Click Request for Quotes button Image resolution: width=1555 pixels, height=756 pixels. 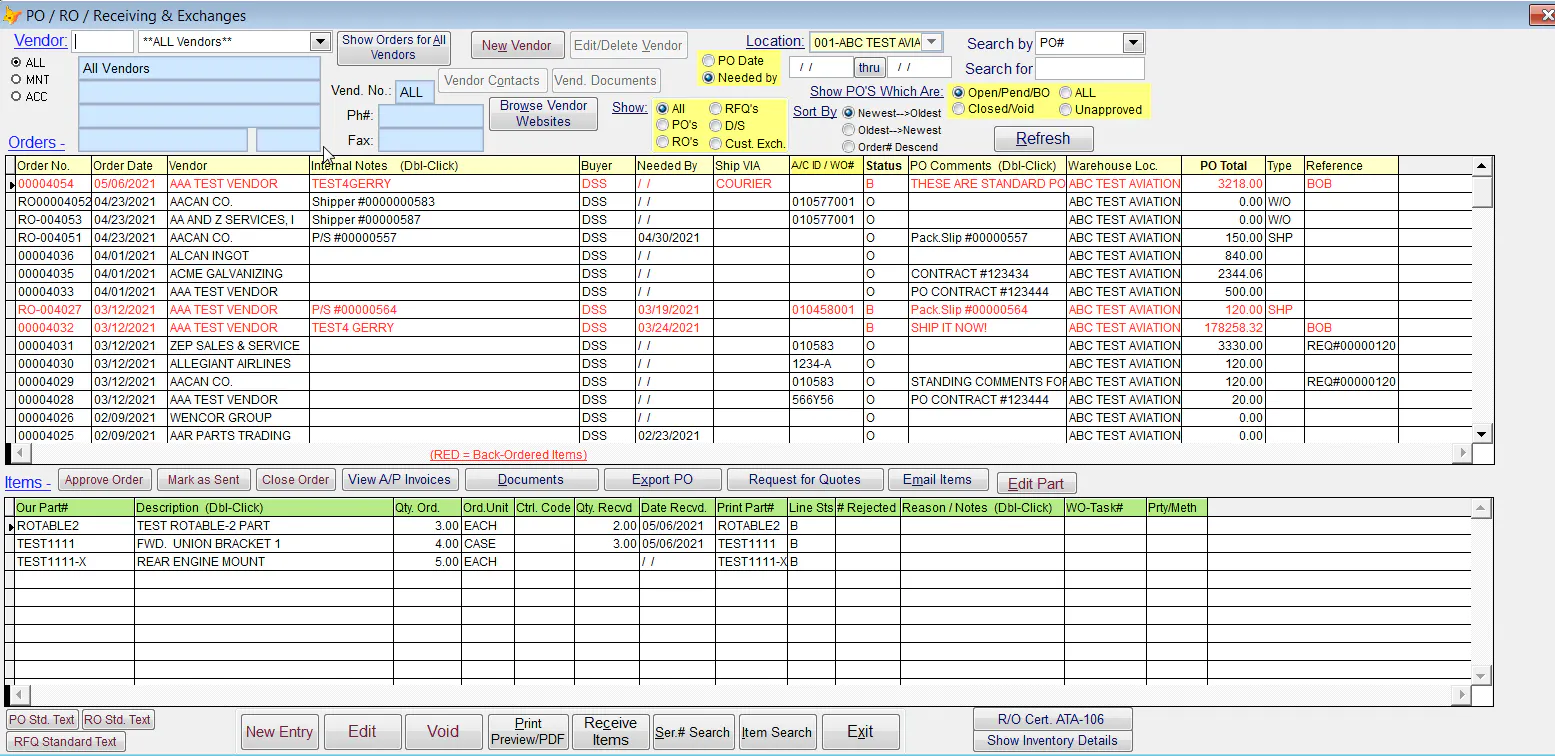[804, 480]
